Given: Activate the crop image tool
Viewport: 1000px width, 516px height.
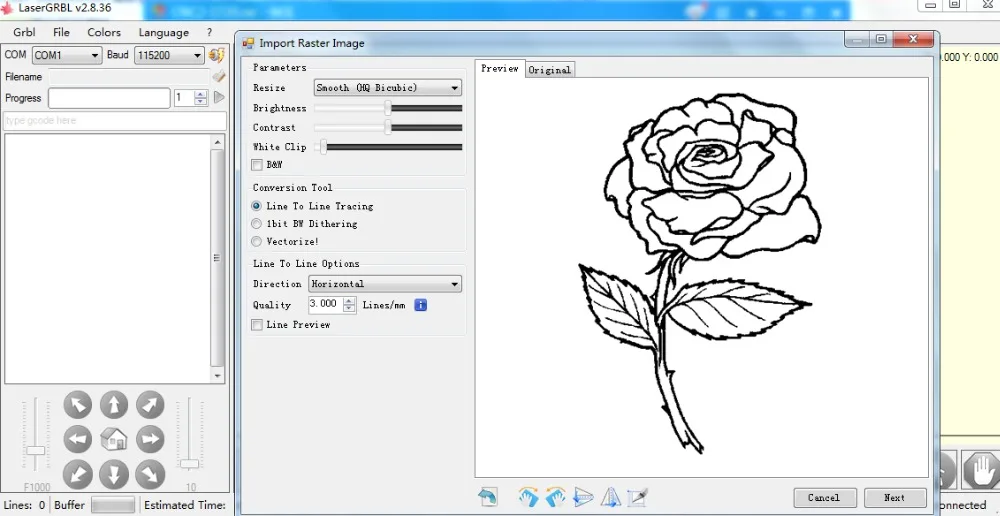Looking at the screenshot, I should pyautogui.click(x=638, y=496).
